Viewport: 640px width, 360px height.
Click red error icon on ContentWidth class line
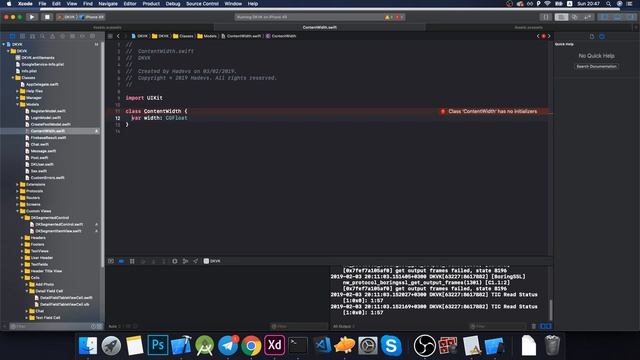point(443,111)
